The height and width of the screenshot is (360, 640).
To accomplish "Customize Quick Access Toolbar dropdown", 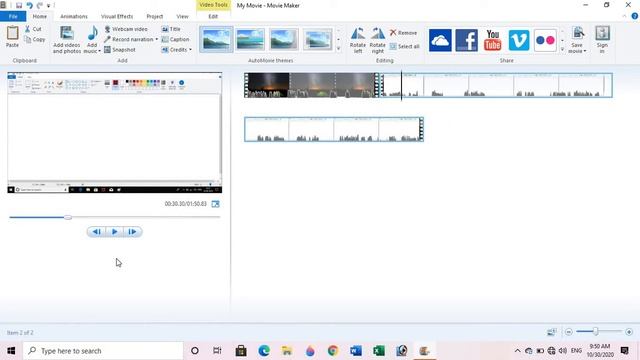I will [x=49, y=6].
